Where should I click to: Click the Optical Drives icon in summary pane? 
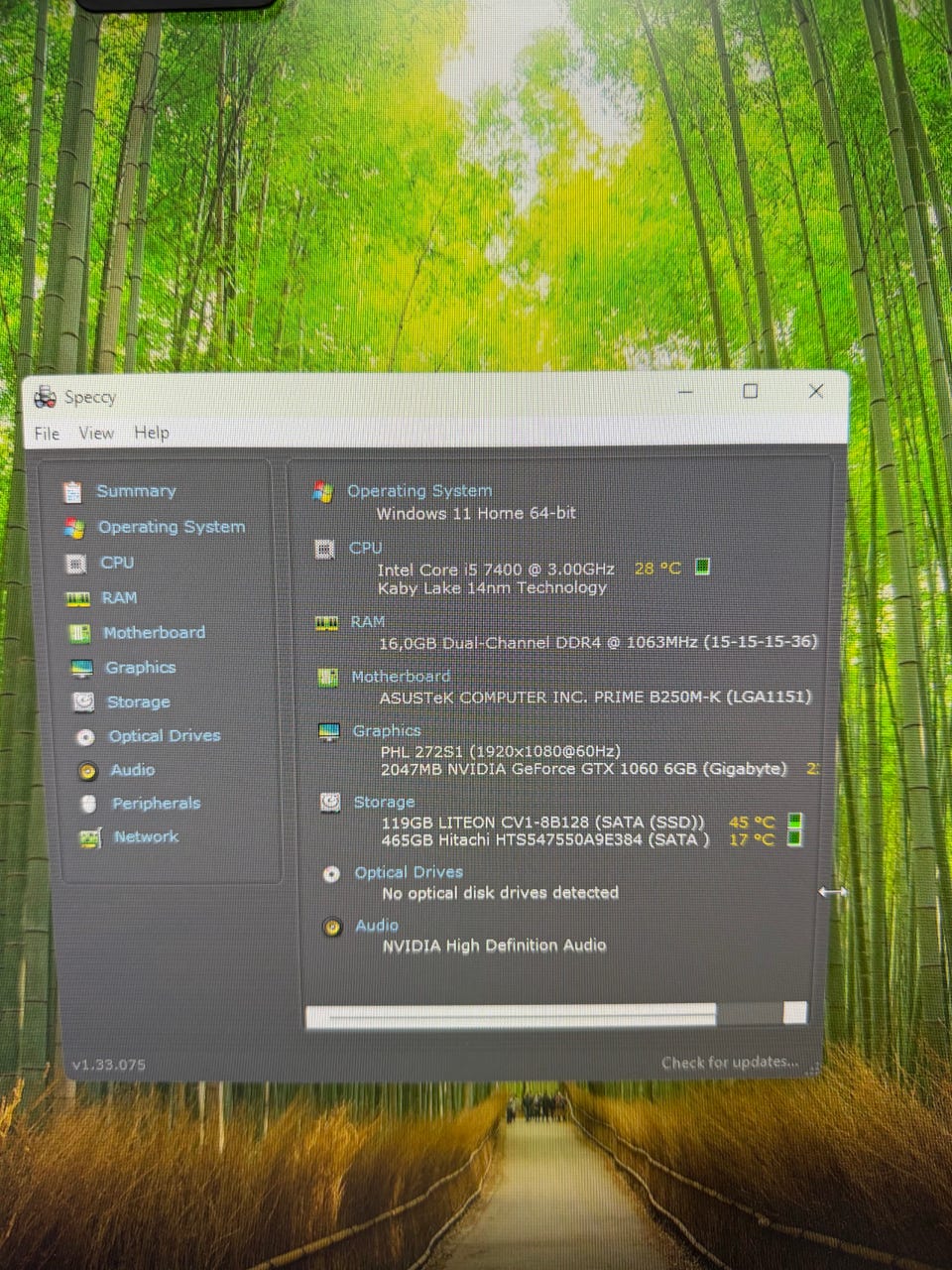[332, 874]
